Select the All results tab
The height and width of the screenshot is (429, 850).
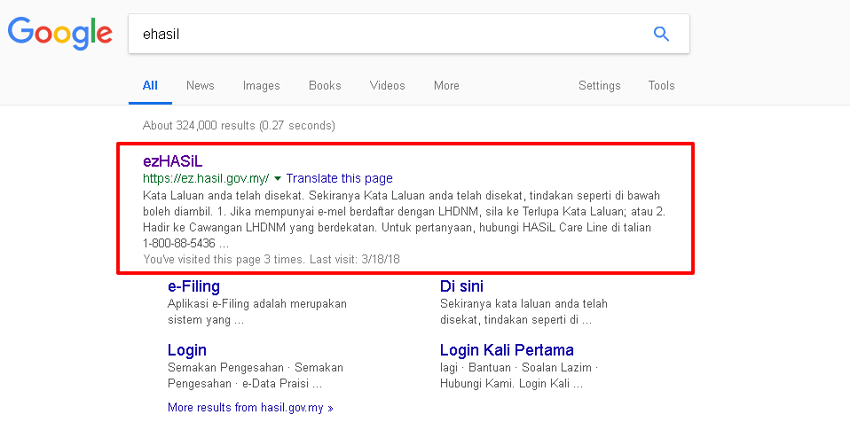tap(150, 86)
